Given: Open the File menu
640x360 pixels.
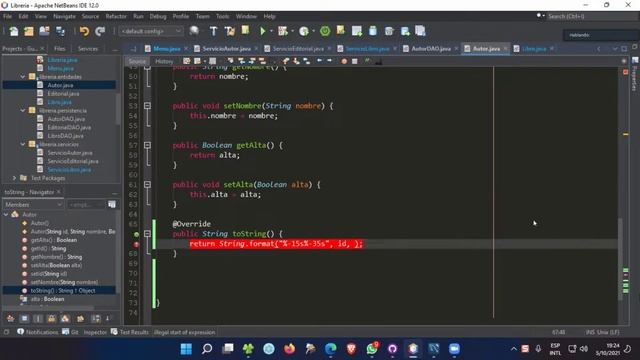Looking at the screenshot, I should tap(8, 16).
